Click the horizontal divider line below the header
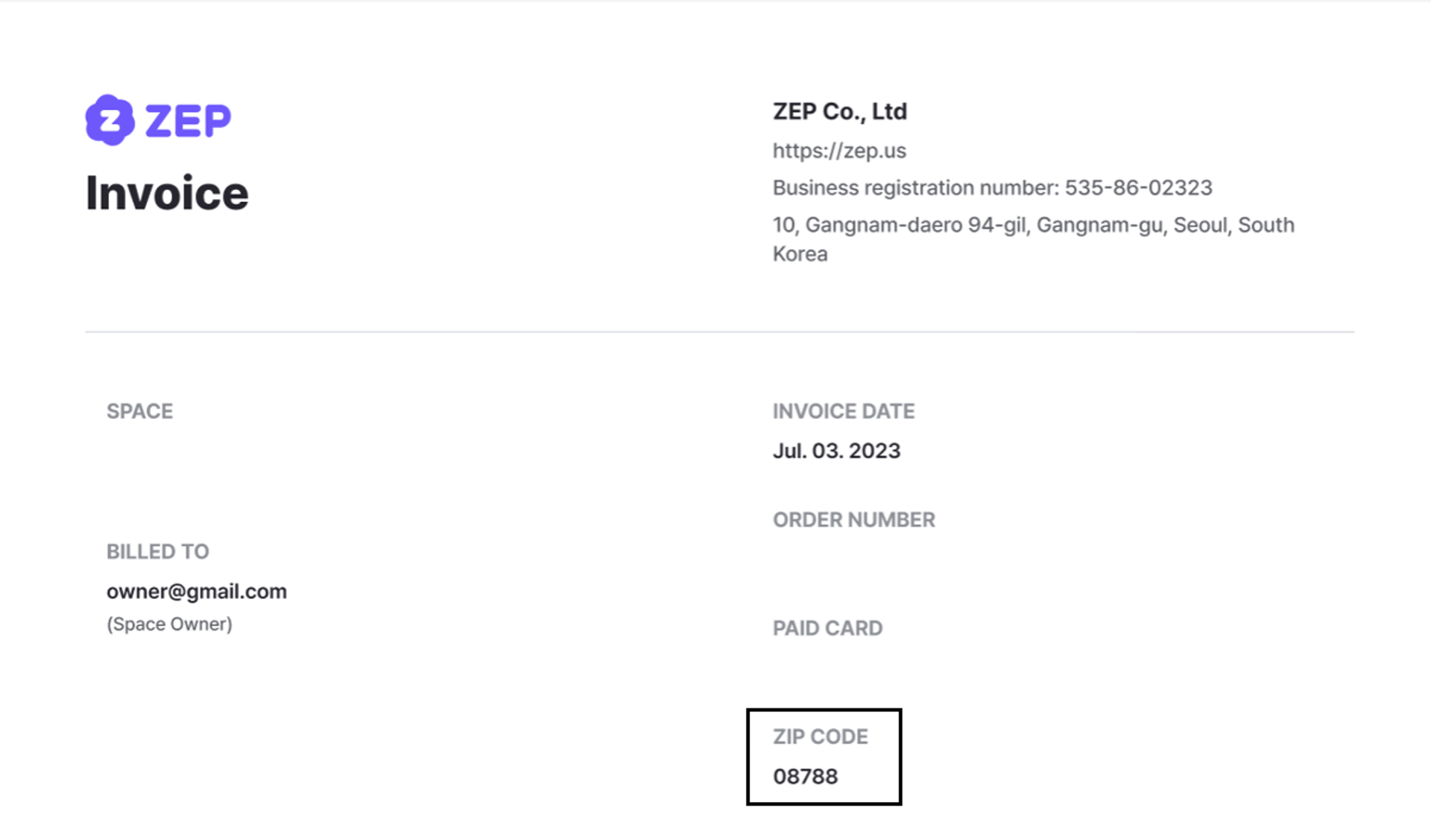This screenshot has height=840, width=1431. (x=719, y=332)
